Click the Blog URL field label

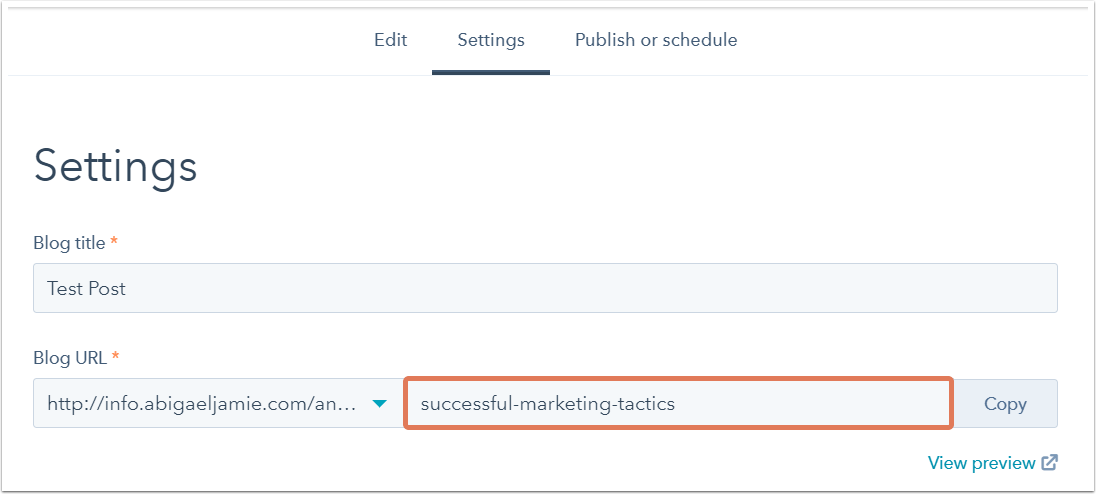[70, 358]
